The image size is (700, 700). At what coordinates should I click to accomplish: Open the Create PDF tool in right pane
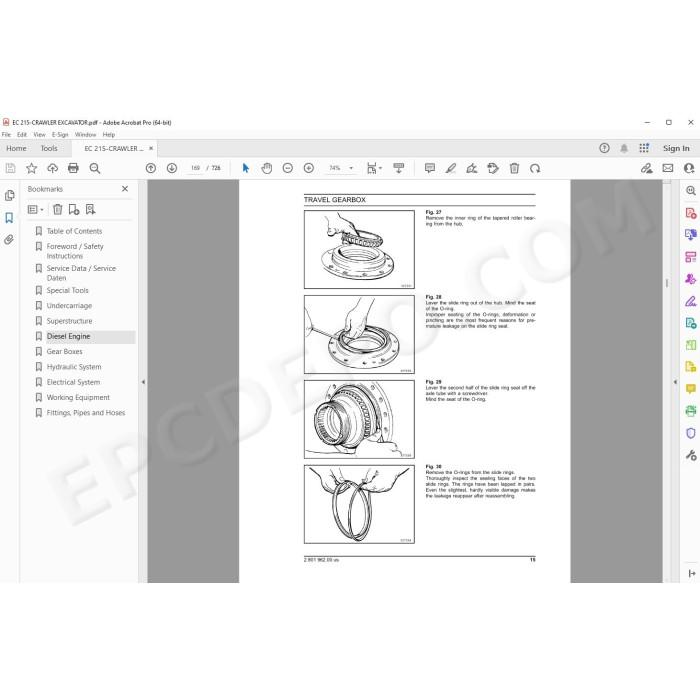coord(691,213)
